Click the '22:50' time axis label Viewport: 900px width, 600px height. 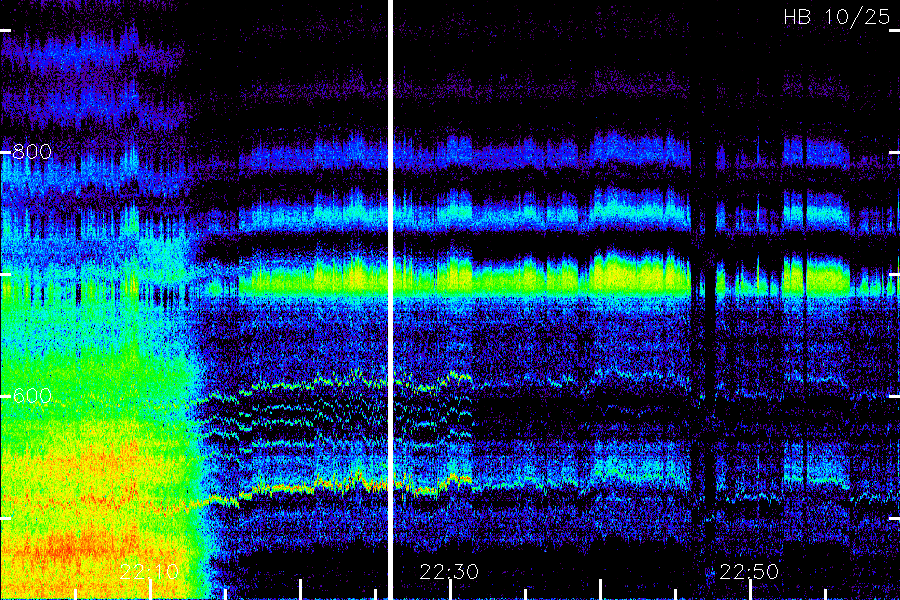(x=749, y=572)
